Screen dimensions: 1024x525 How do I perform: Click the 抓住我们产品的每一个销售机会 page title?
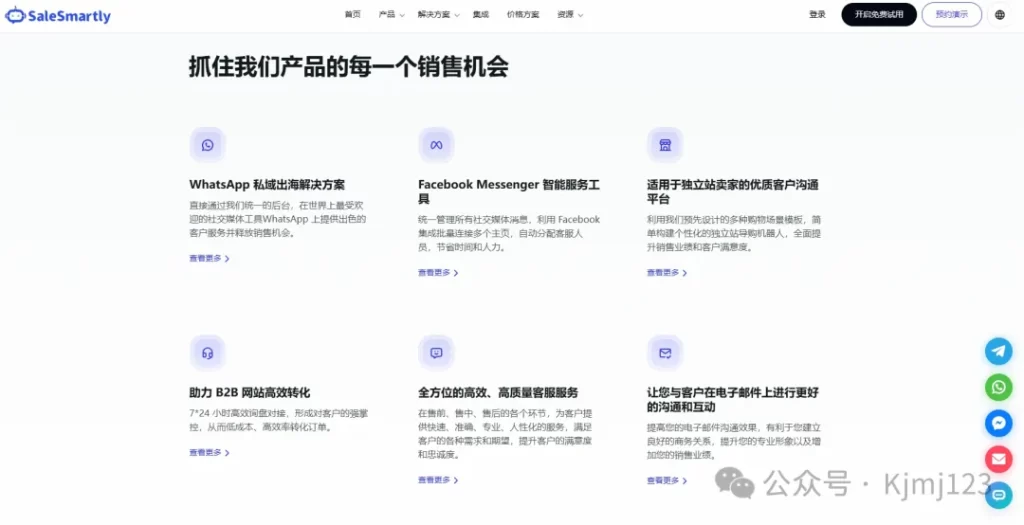tap(349, 67)
